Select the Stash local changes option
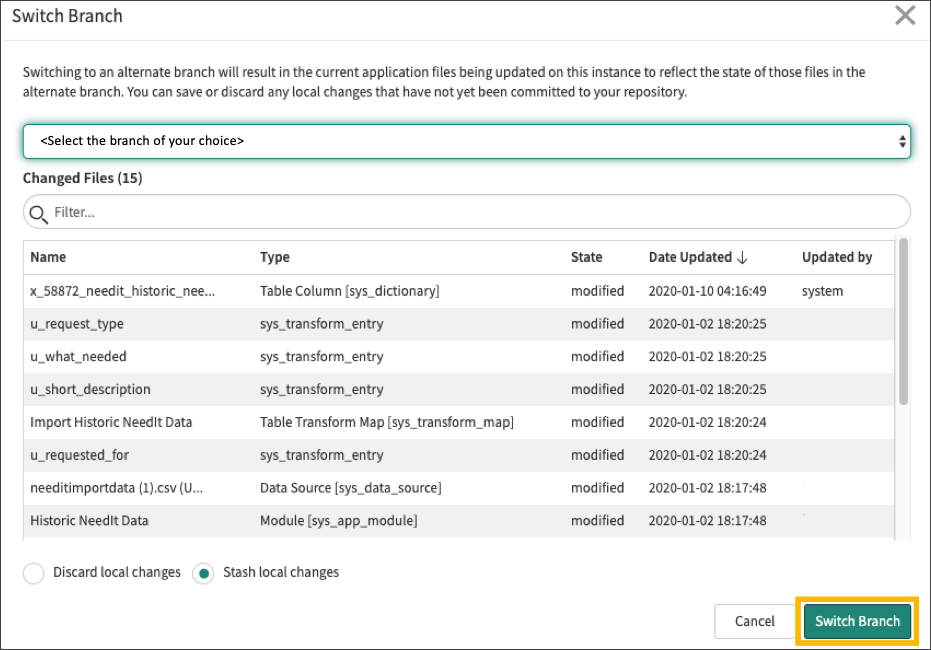 (x=203, y=572)
